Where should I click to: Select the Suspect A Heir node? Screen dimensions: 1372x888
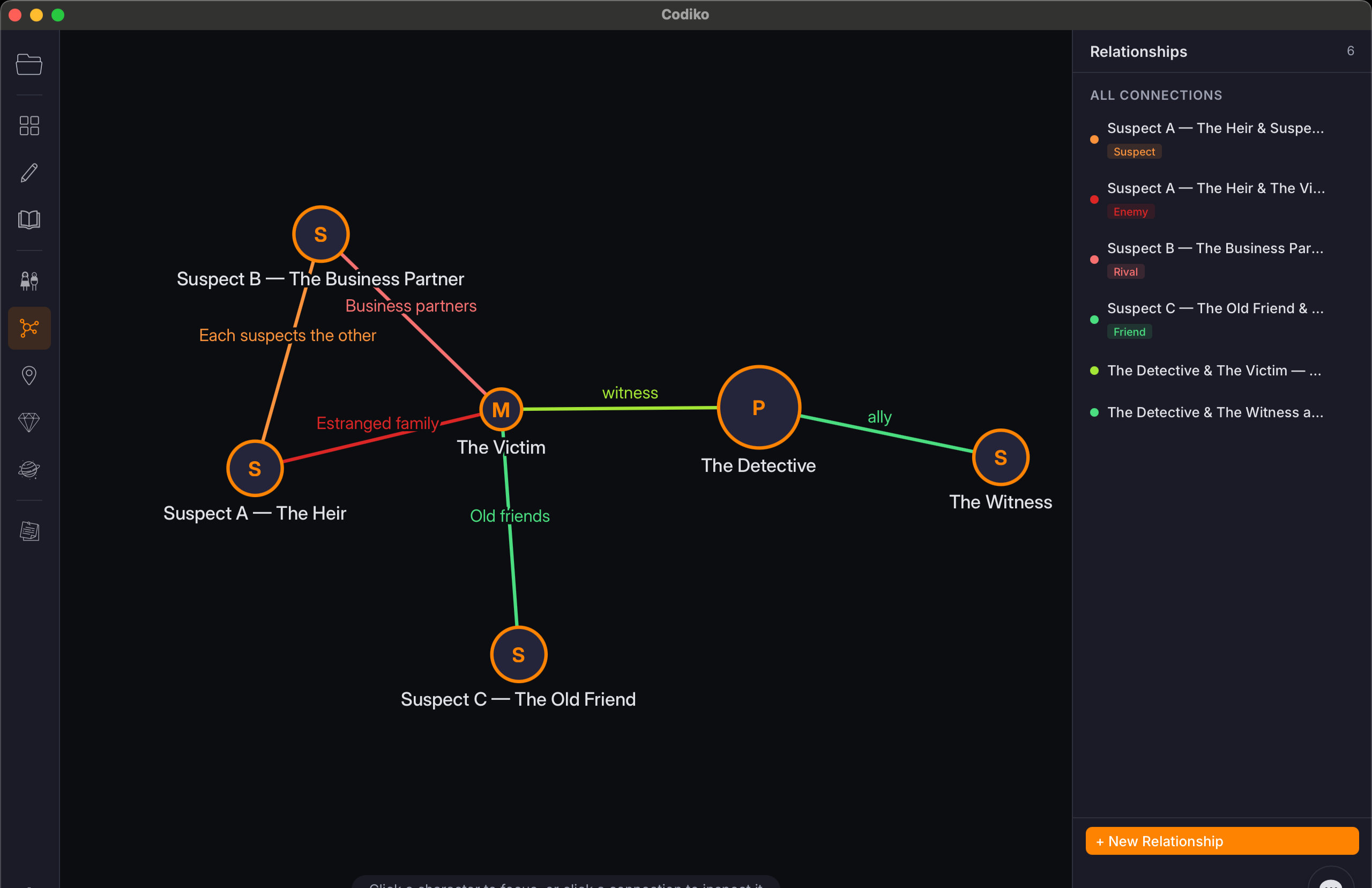(255, 468)
